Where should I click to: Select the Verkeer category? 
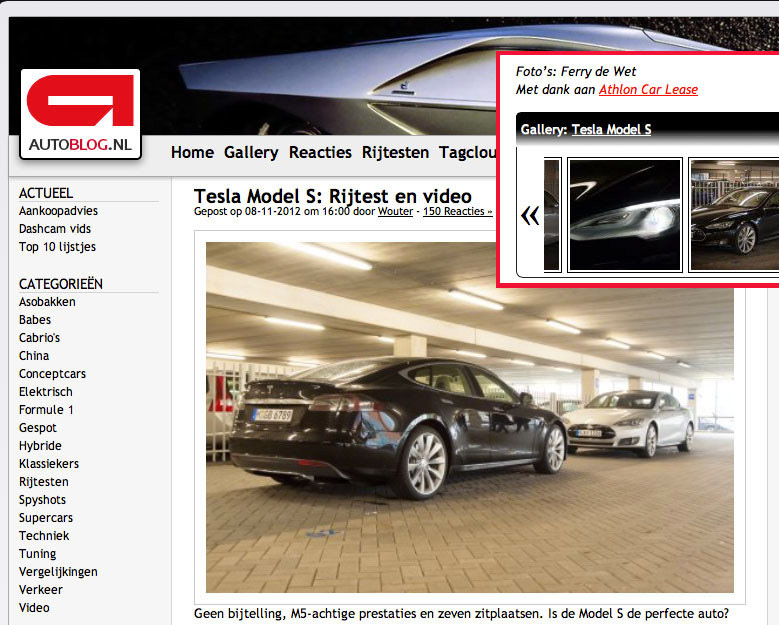coord(41,589)
